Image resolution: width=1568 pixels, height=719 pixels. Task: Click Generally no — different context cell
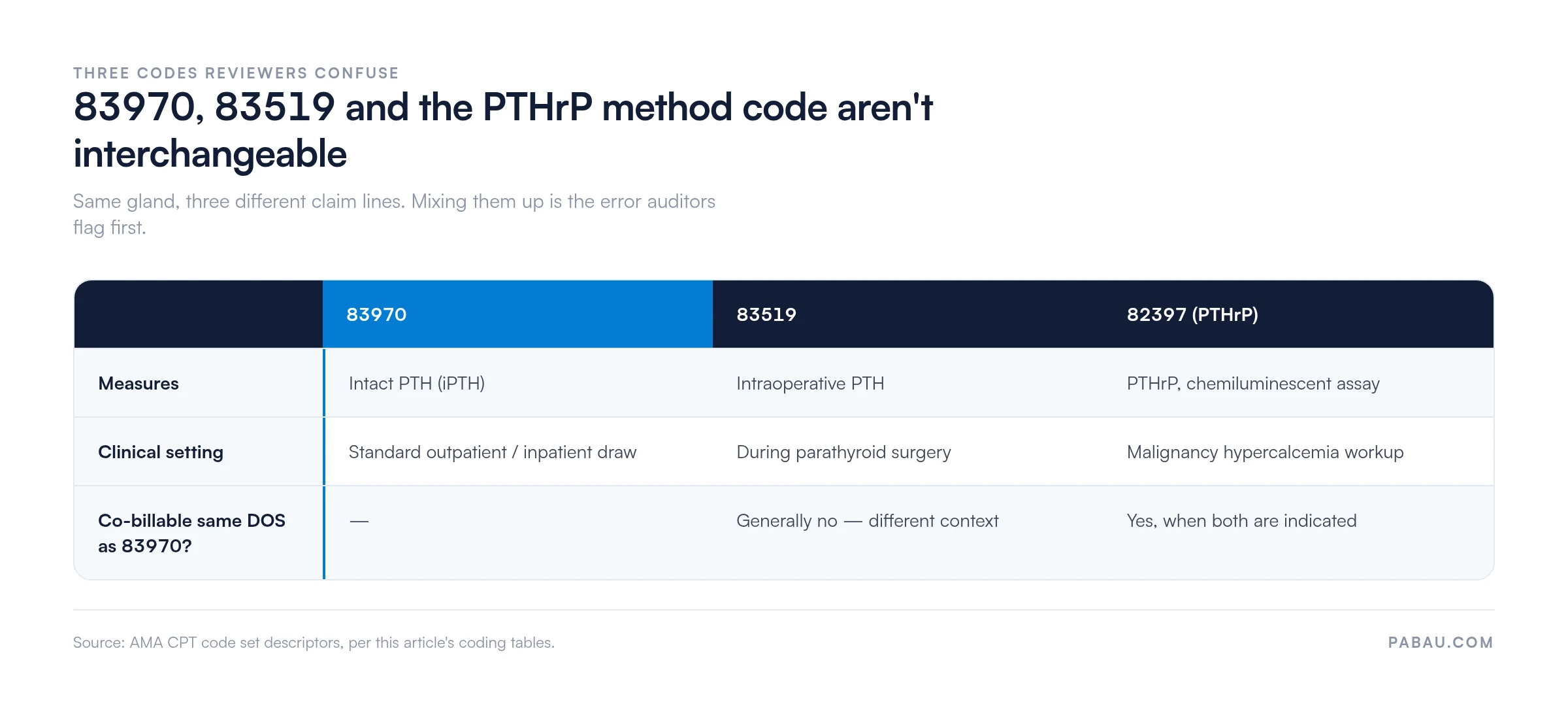click(868, 521)
